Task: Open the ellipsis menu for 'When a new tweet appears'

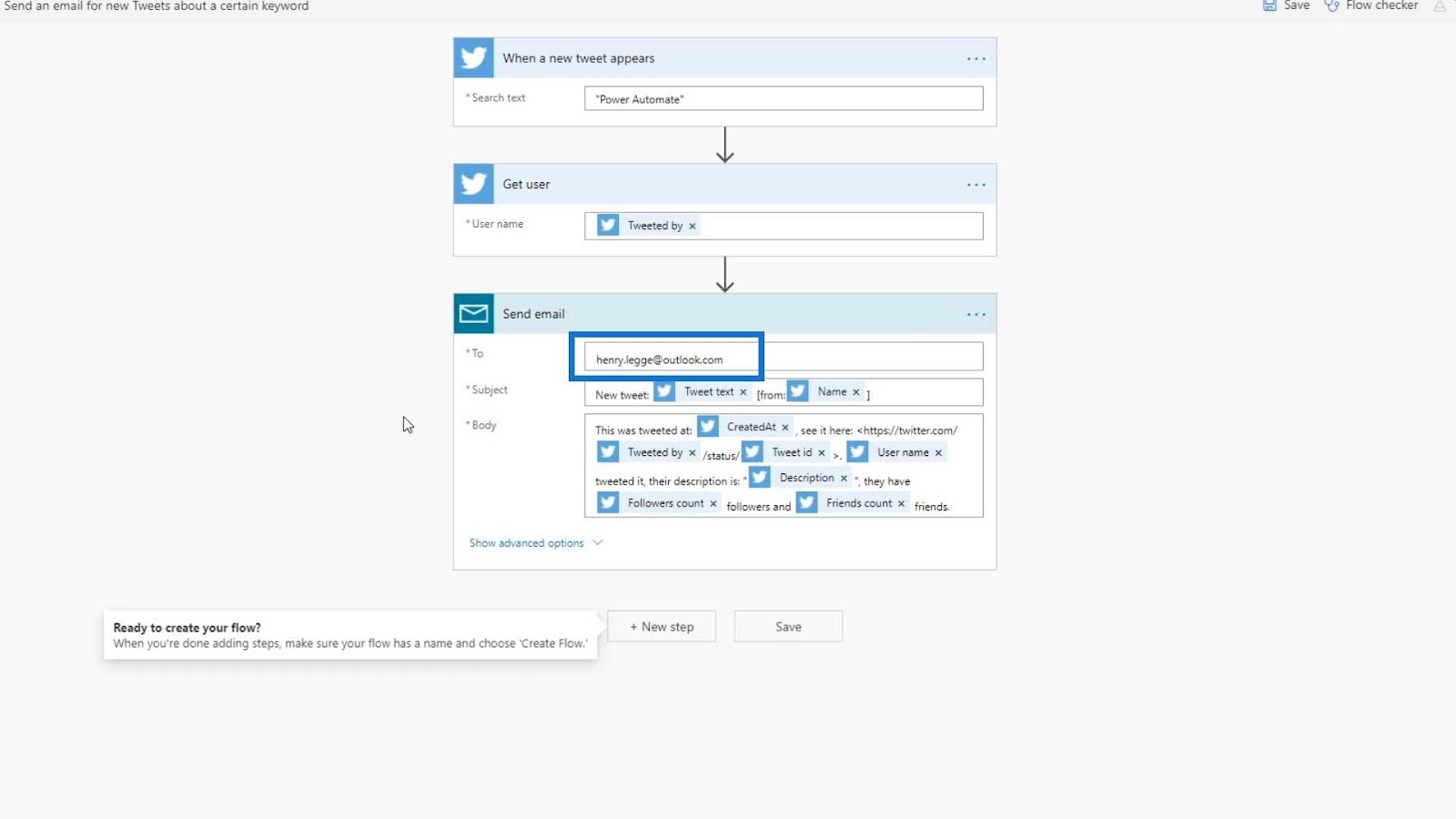Action: (x=976, y=59)
